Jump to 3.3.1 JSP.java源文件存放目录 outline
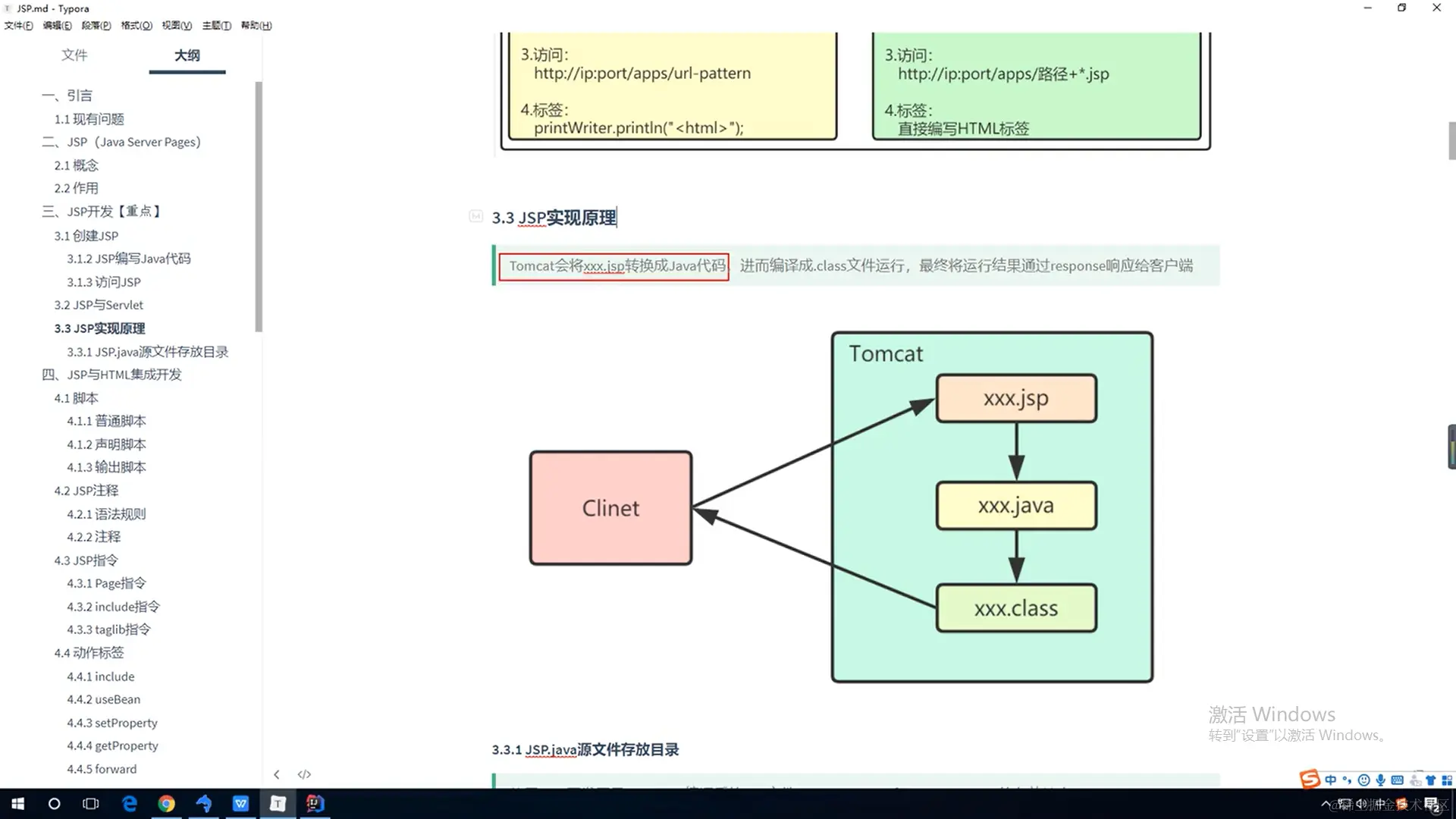1456x819 pixels. [147, 352]
